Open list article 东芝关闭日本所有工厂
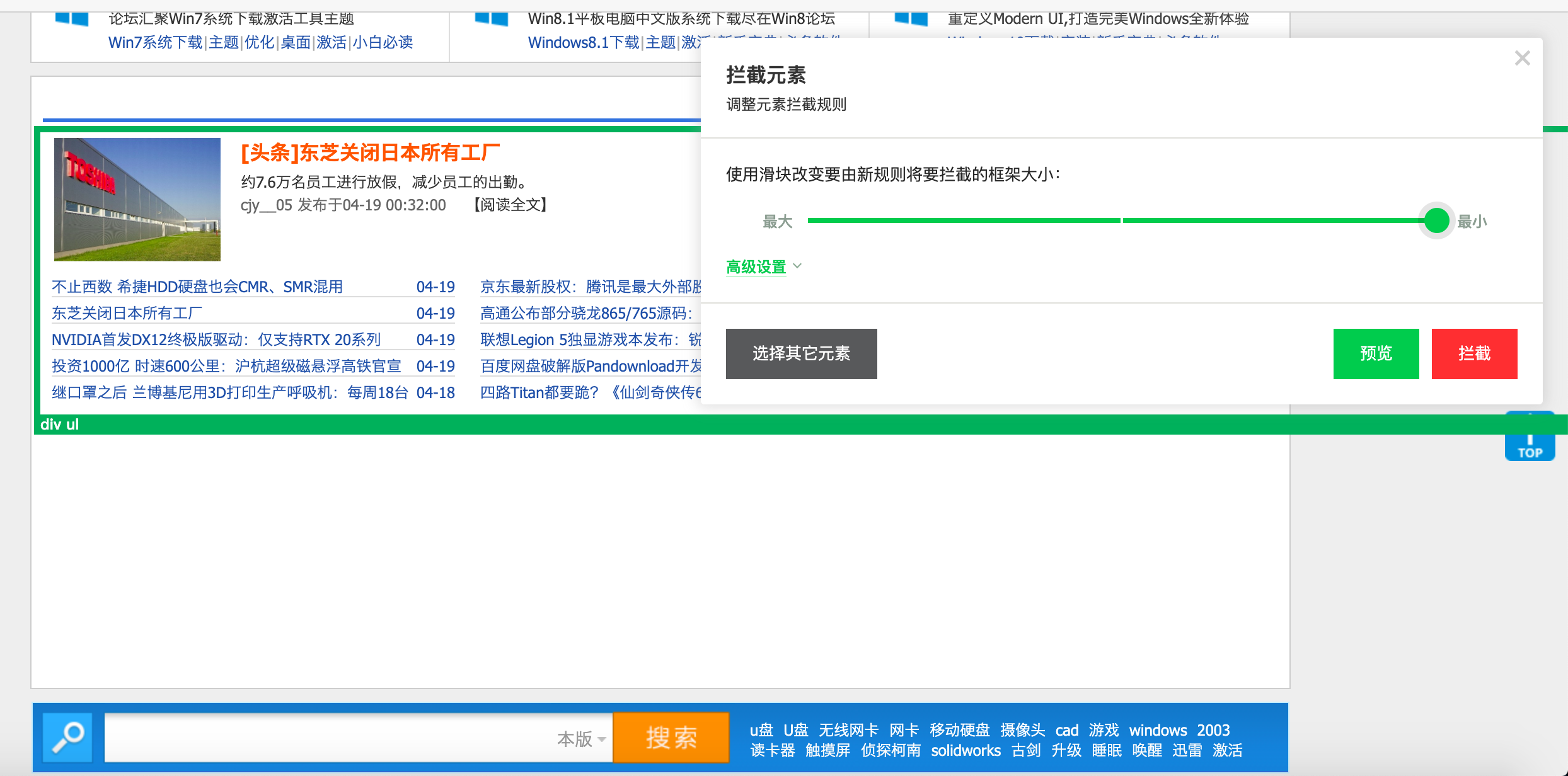 (x=127, y=313)
